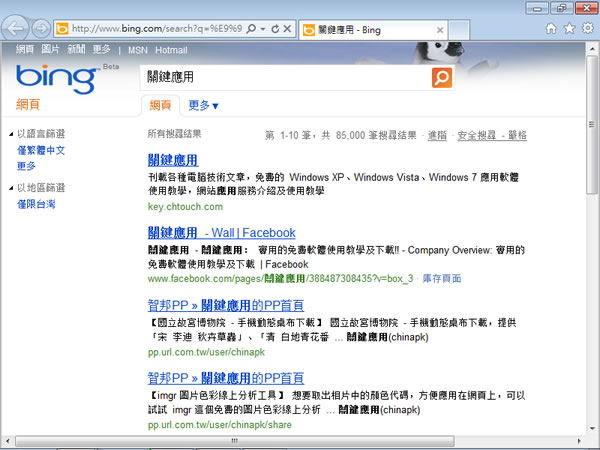Go forward with the browser forward arrow
The image size is (600, 450).
coord(41,28)
